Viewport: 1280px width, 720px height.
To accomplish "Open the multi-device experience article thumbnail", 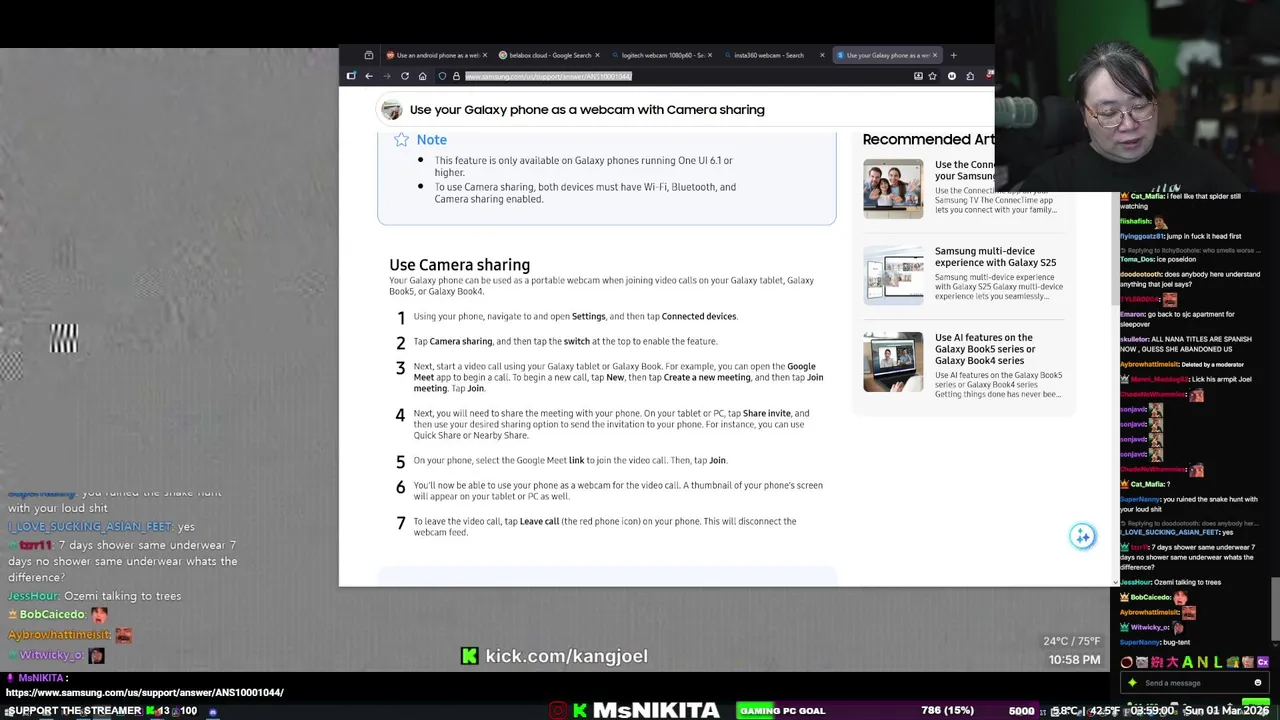I will click(893, 275).
